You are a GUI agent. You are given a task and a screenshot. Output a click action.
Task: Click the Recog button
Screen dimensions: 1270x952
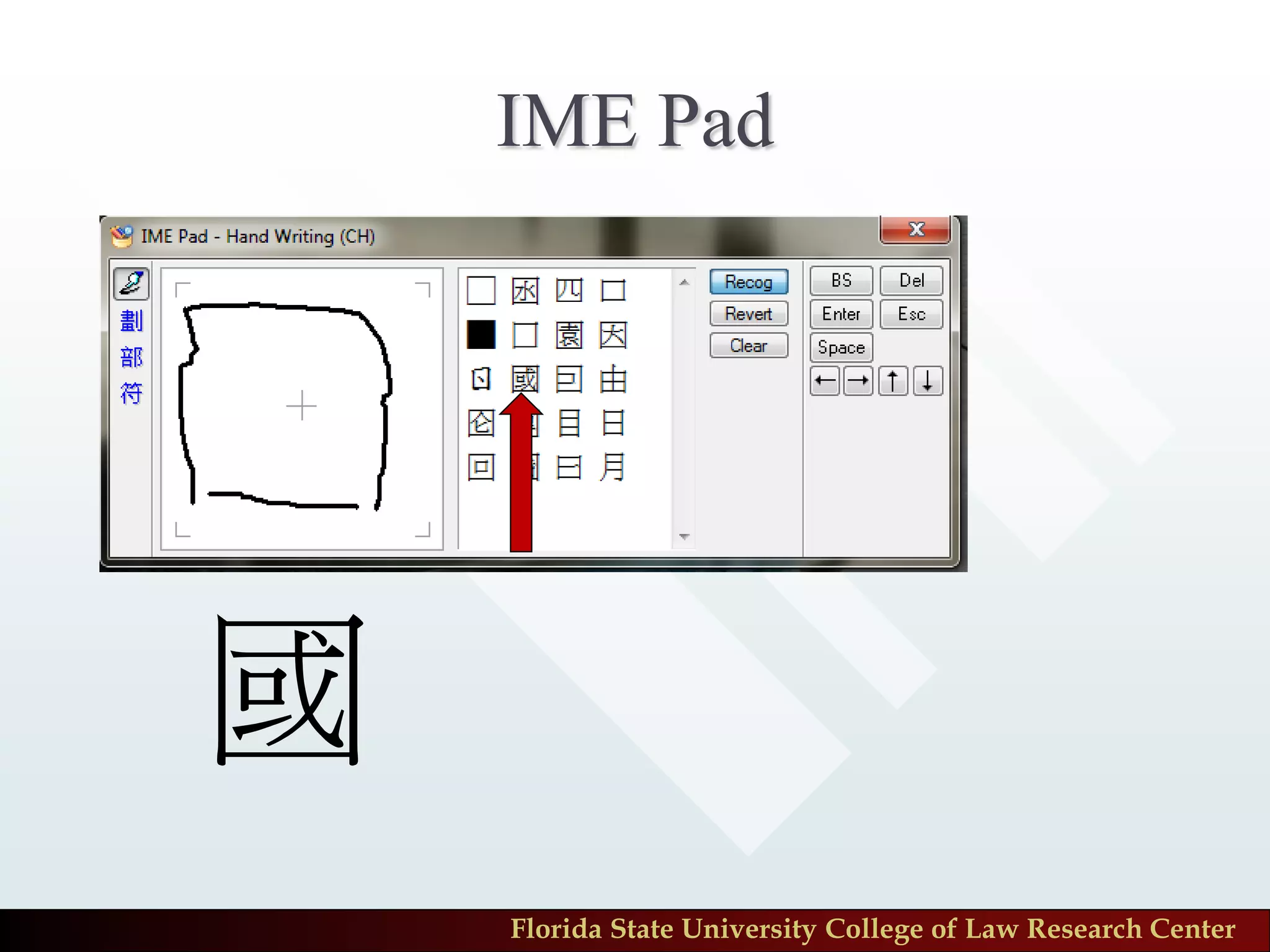(748, 282)
